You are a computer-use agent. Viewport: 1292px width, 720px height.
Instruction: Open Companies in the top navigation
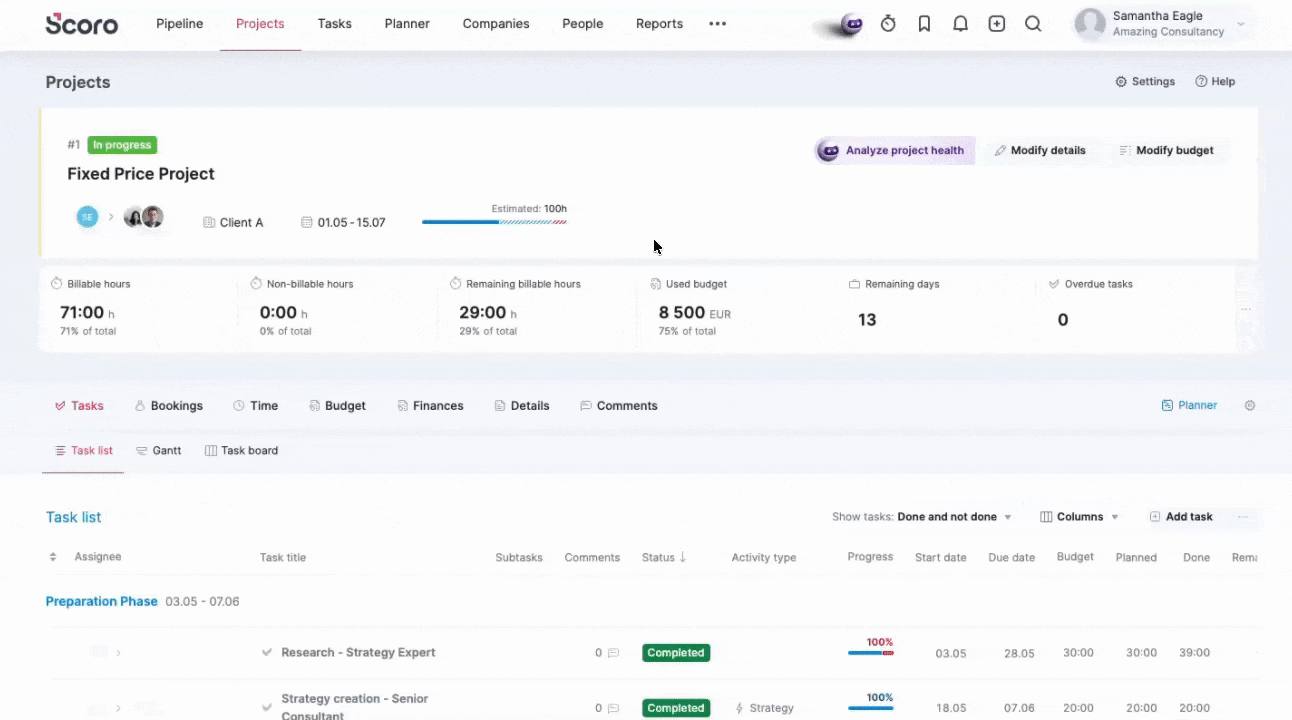pos(496,24)
